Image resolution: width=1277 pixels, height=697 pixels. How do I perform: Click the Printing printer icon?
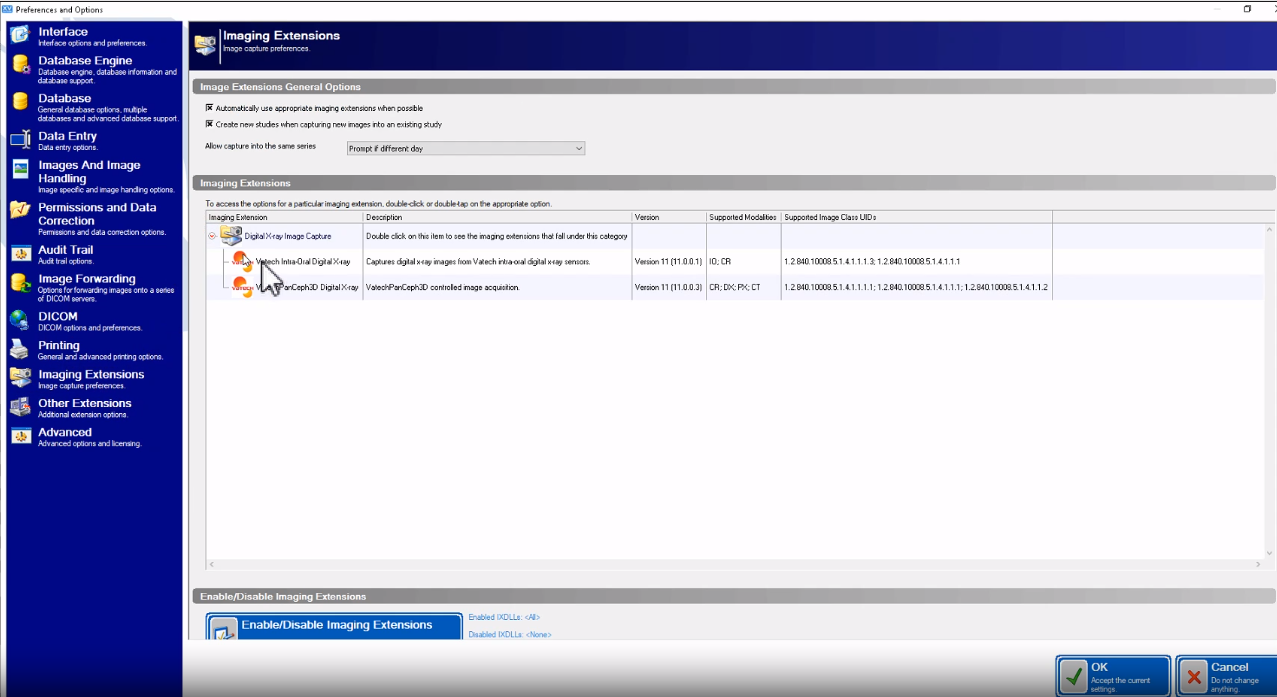tap(20, 349)
